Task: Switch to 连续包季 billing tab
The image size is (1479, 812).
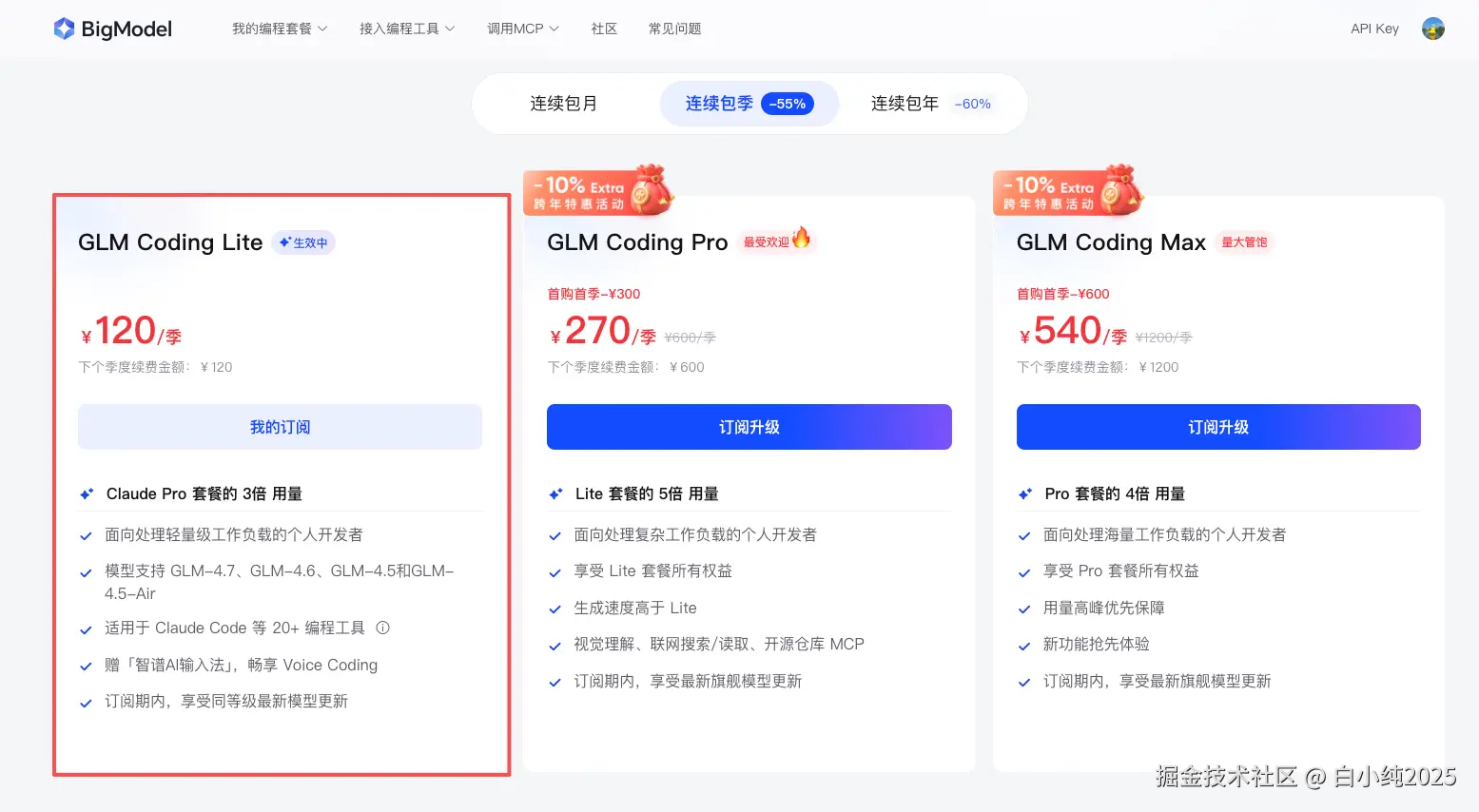Action: tap(749, 104)
